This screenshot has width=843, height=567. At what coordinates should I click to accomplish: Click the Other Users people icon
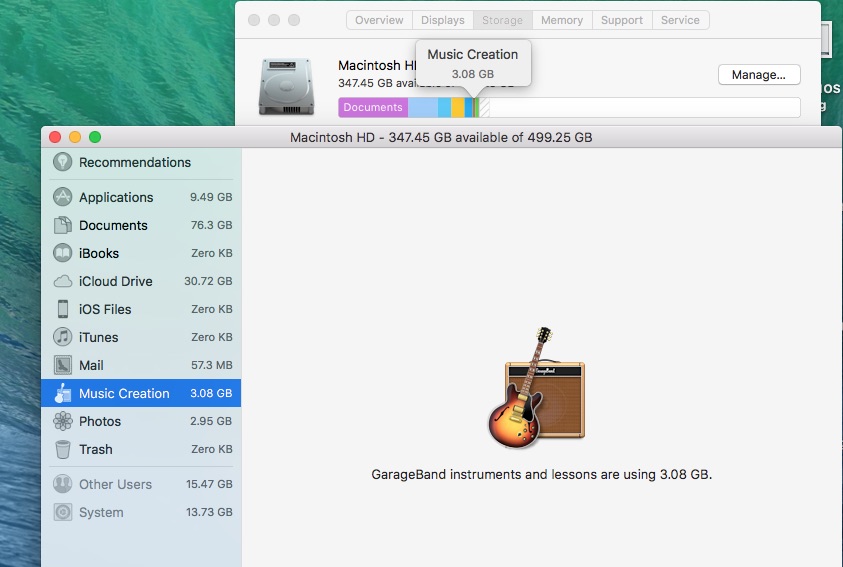click(62, 484)
